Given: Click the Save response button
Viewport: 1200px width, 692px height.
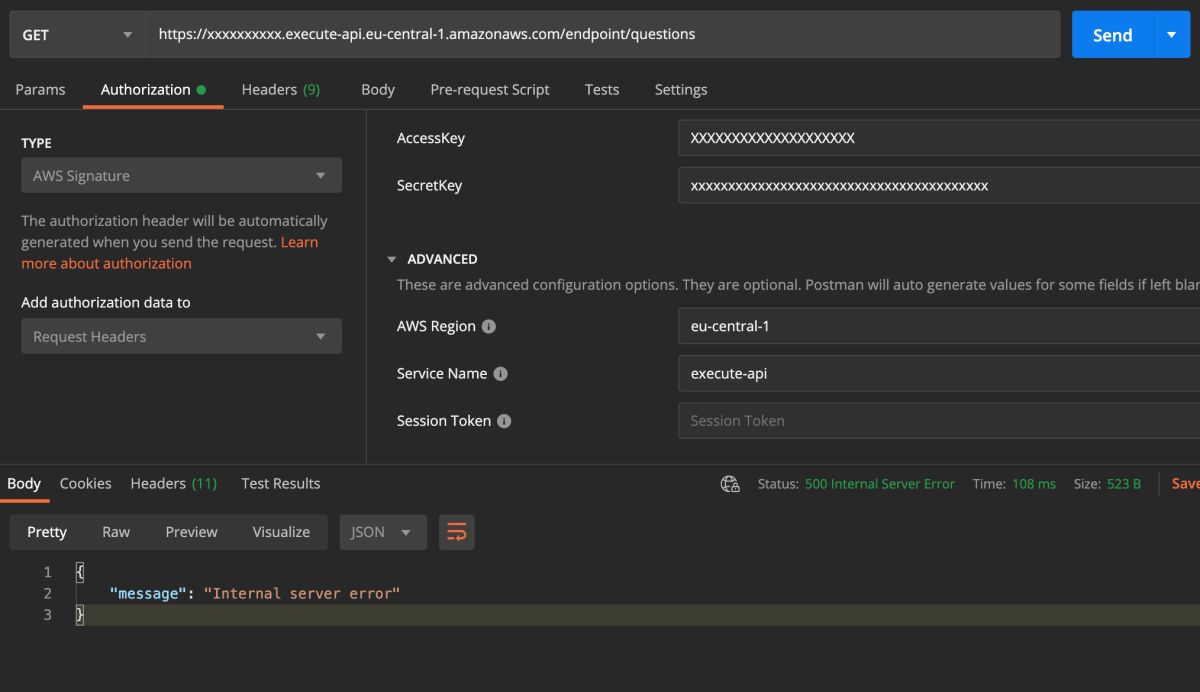Looking at the screenshot, I should click(x=1185, y=484).
